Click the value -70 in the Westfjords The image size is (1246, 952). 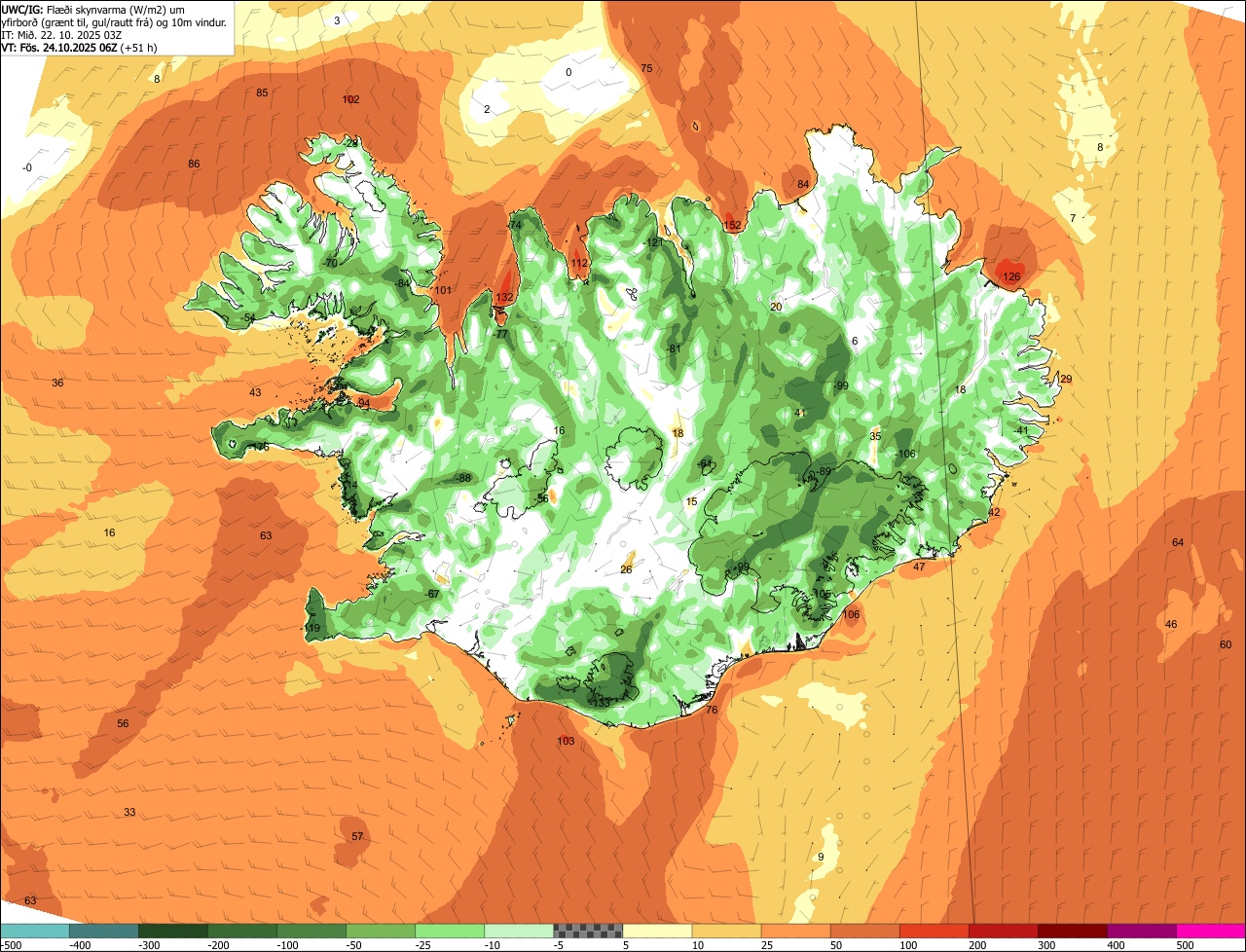(330, 264)
